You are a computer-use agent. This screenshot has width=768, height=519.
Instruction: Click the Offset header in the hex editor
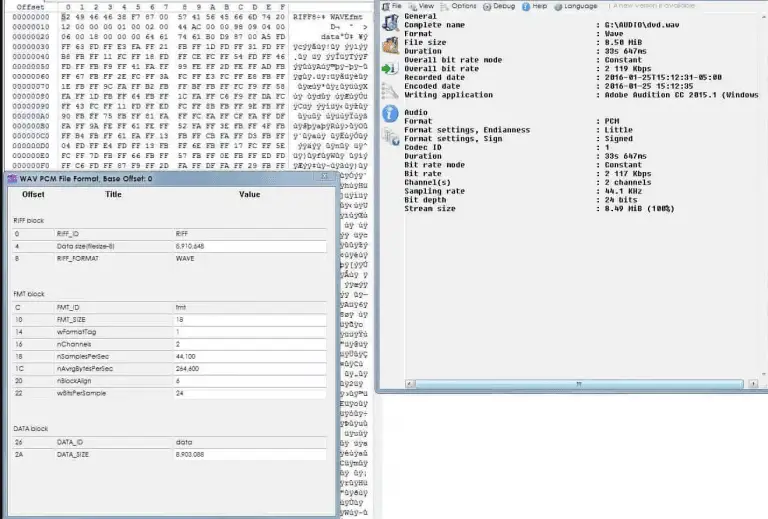click(x=30, y=7)
